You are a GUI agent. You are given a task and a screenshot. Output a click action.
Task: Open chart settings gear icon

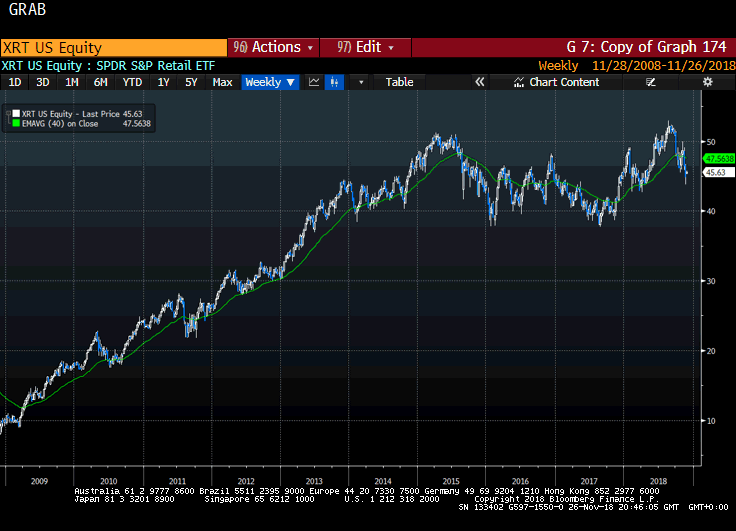708,82
